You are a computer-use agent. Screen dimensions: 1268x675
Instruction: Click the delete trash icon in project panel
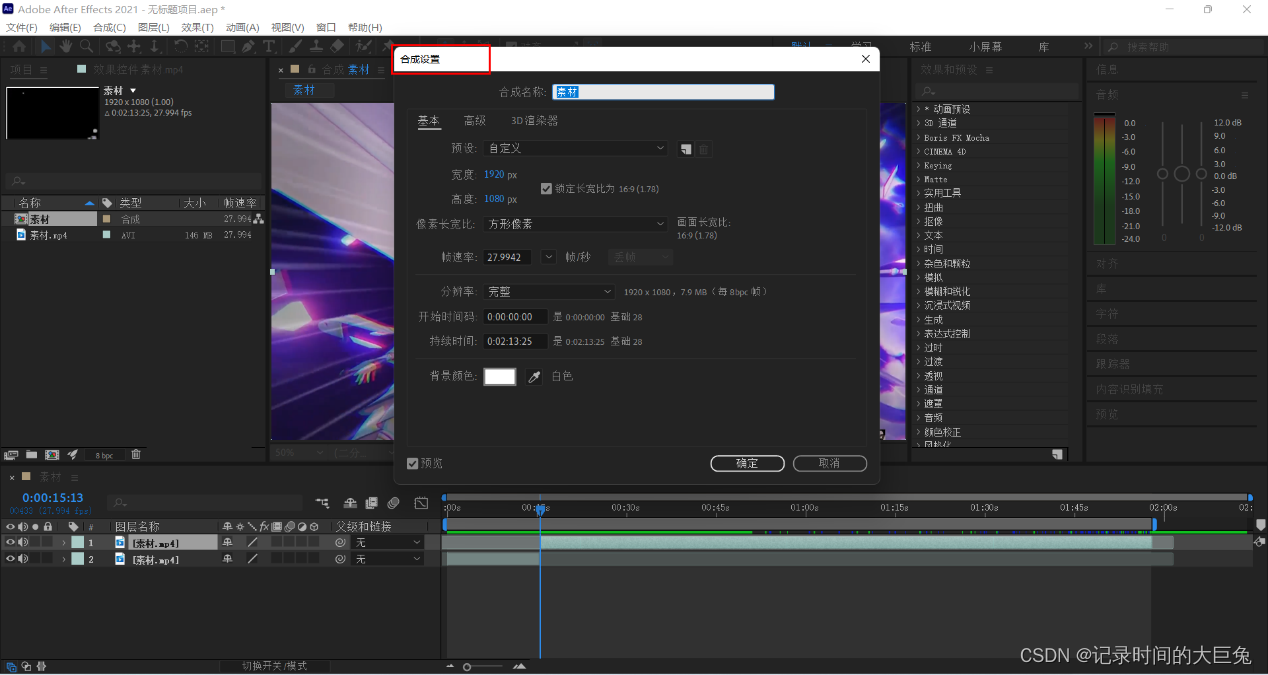pyautogui.click(x=136, y=454)
